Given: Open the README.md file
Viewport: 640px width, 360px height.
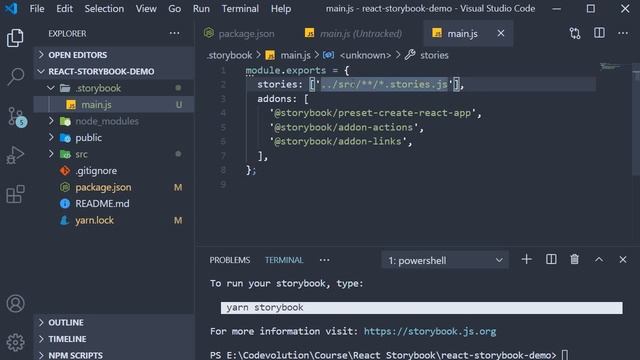Looking at the screenshot, I should click(114, 204).
